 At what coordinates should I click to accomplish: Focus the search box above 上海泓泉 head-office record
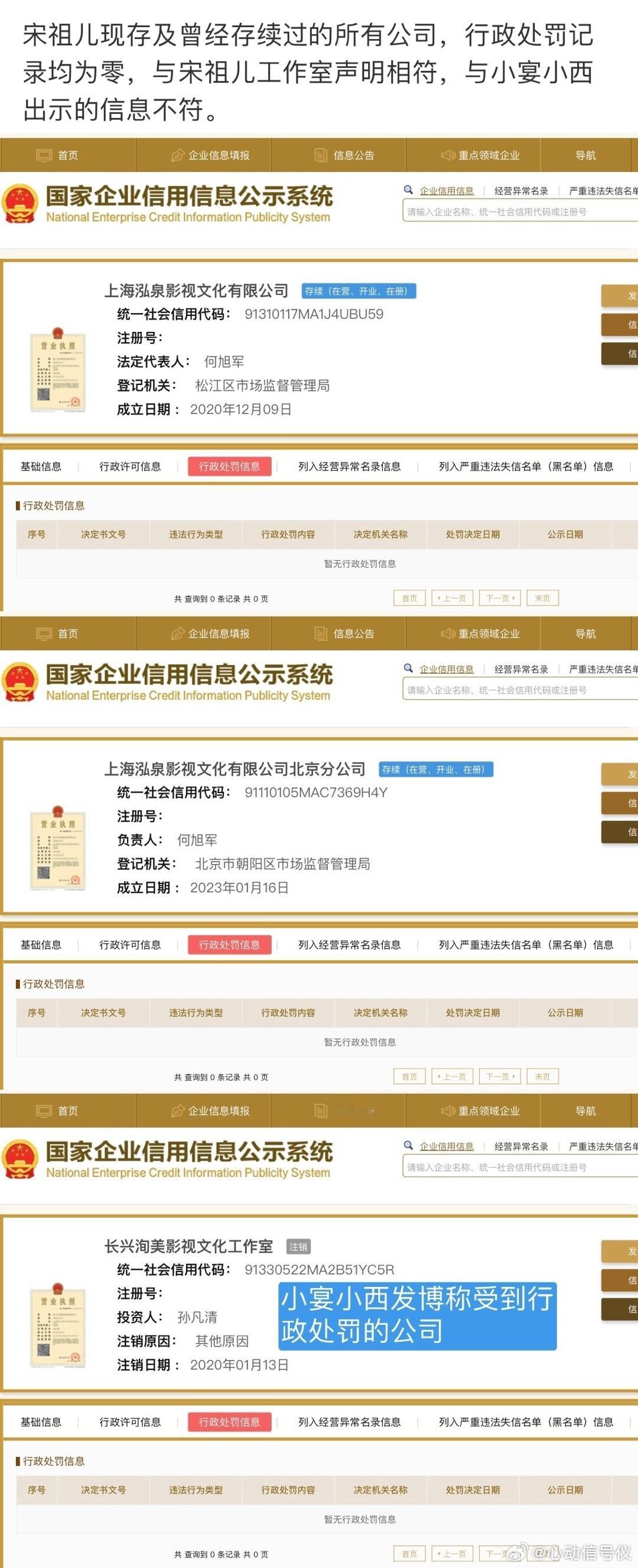pos(520,212)
